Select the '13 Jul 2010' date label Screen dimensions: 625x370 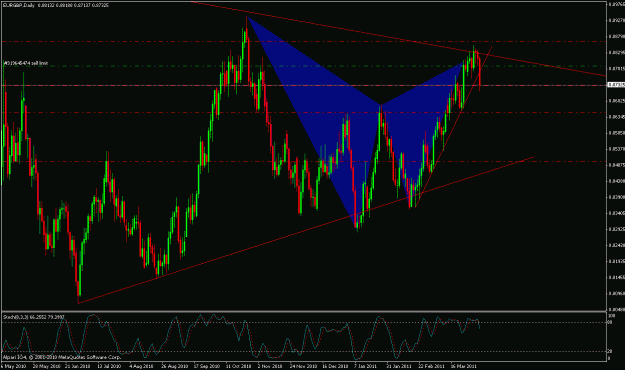109,366
